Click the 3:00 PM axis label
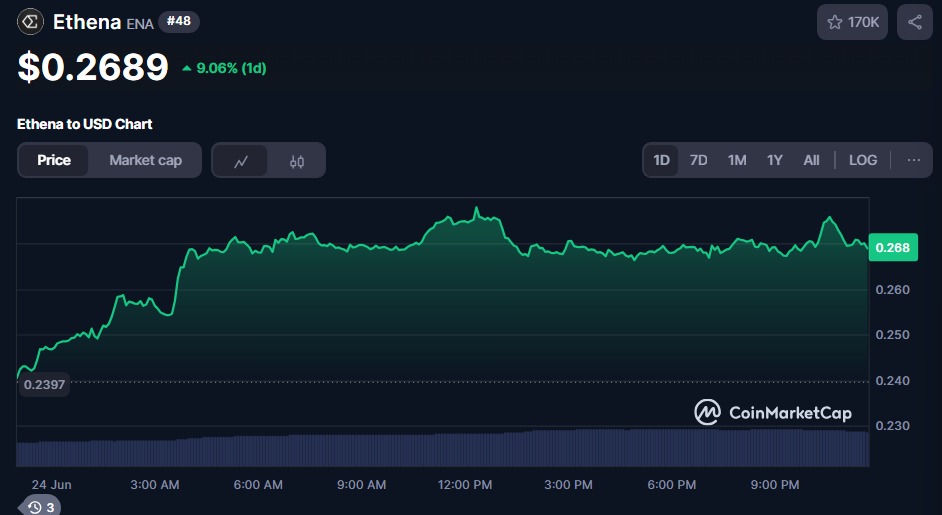 tap(568, 485)
